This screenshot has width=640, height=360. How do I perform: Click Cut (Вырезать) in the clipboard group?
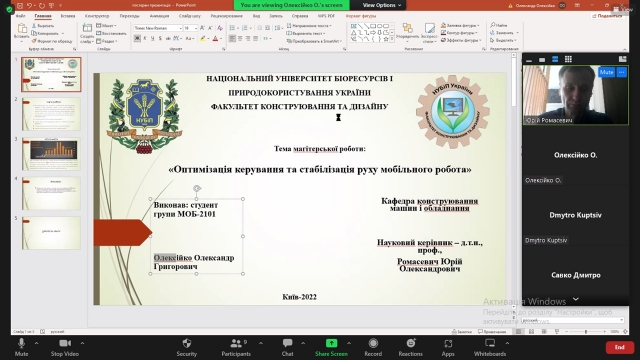[x=43, y=26]
